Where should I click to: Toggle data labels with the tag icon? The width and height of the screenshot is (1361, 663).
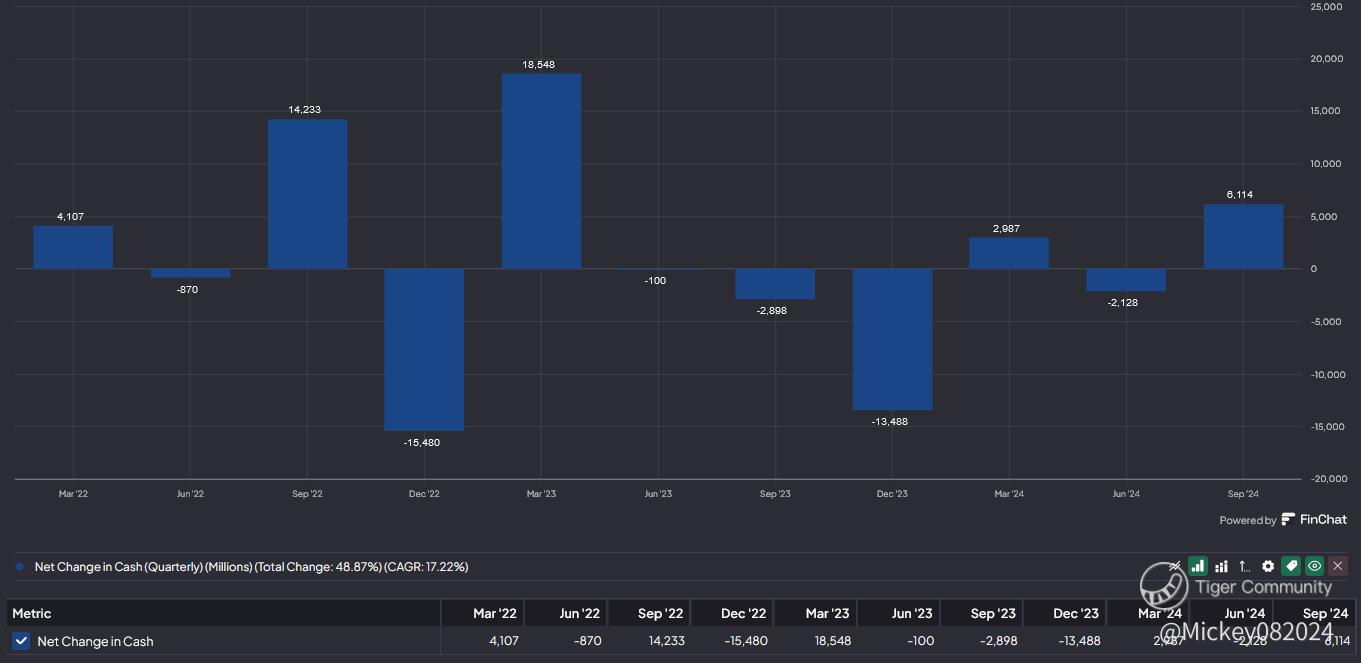(x=1291, y=566)
